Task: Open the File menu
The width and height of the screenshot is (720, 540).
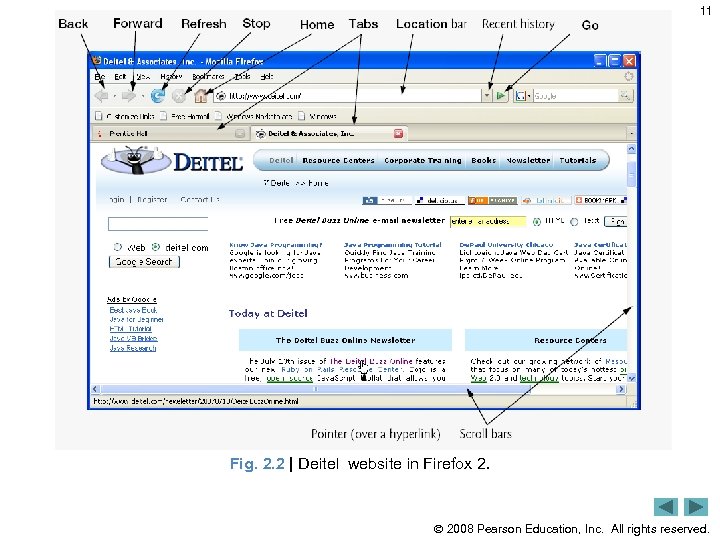Action: (x=100, y=77)
